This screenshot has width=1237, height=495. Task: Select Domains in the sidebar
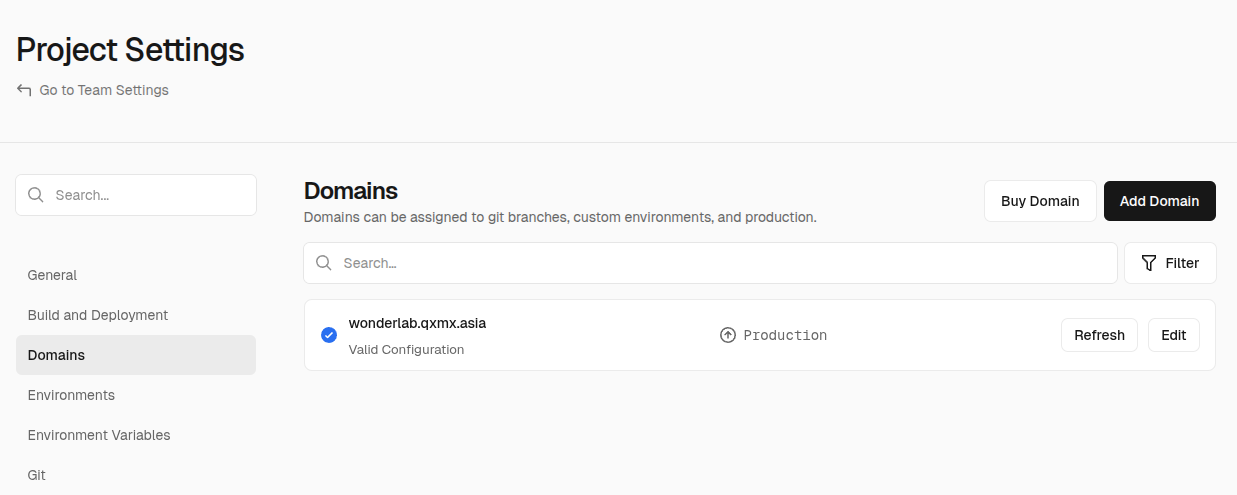(136, 355)
